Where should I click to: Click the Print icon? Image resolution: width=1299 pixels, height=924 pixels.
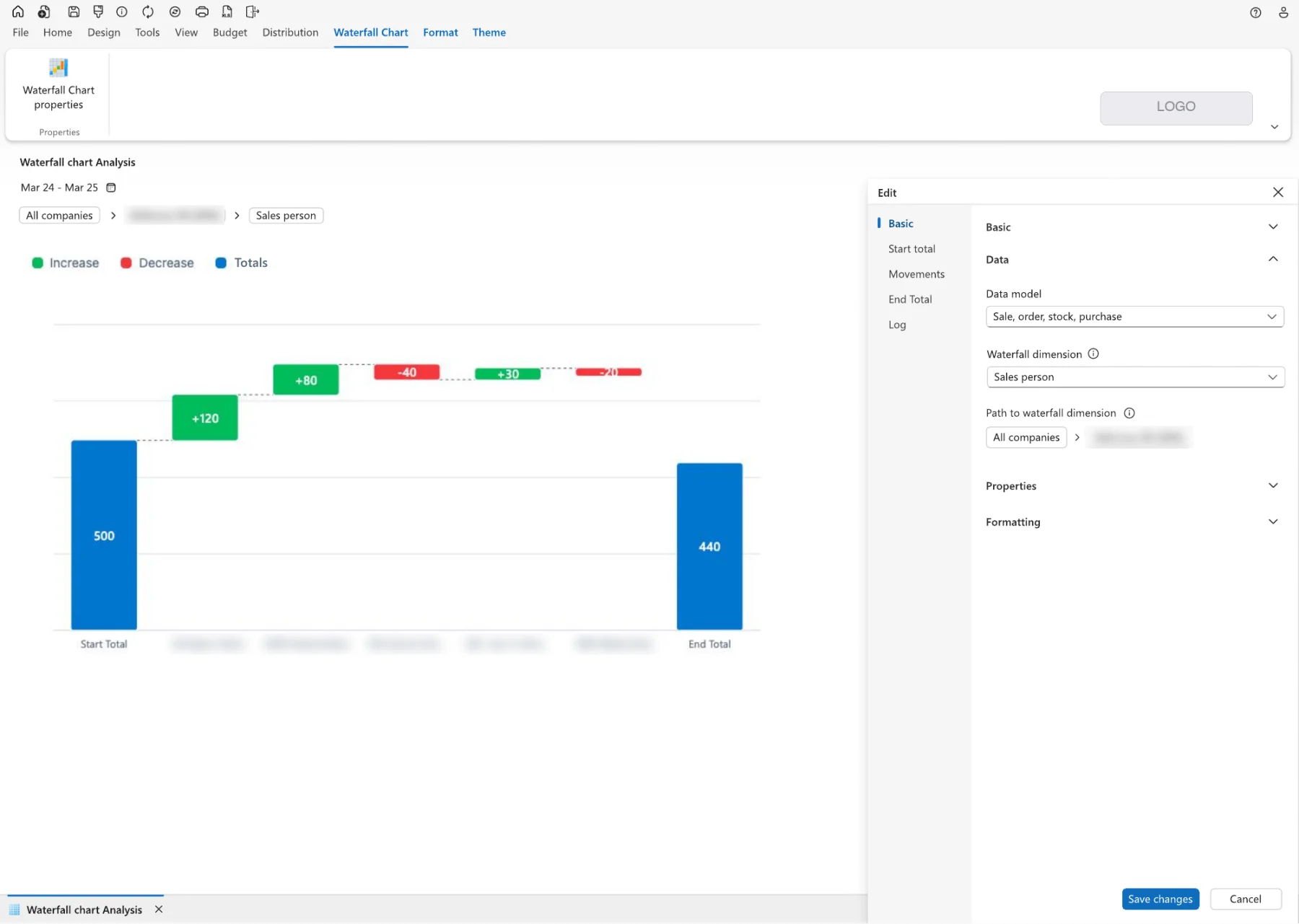coord(202,12)
